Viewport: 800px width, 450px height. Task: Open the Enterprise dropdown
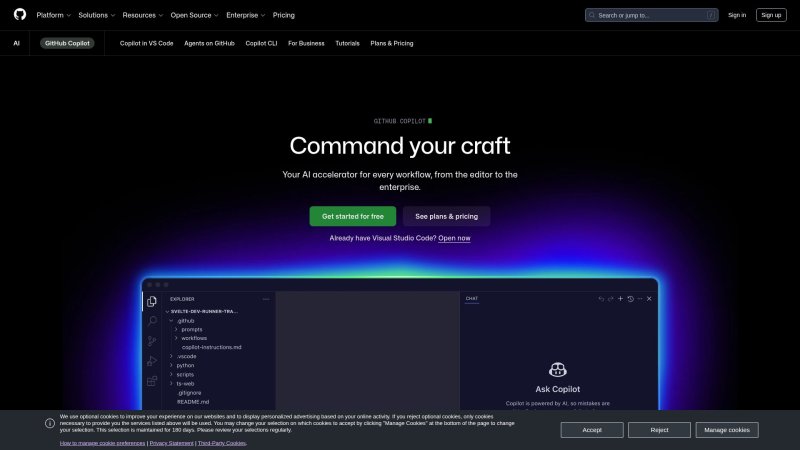(245, 15)
